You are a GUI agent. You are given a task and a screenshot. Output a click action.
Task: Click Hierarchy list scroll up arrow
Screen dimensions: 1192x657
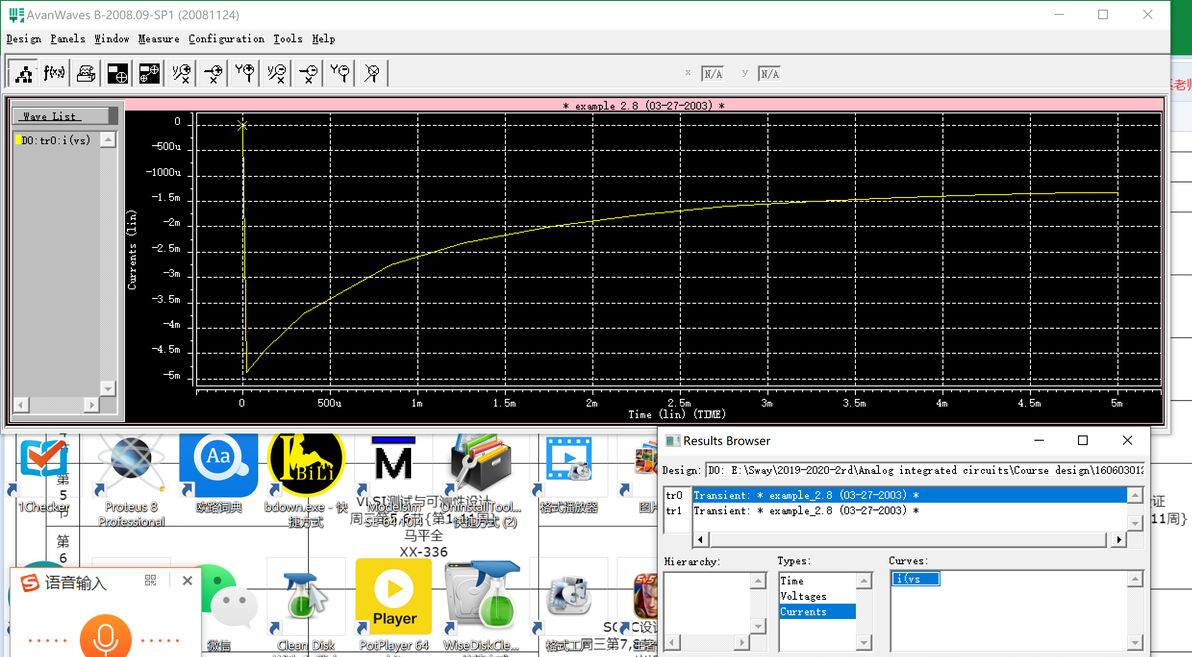pyautogui.click(x=758, y=581)
